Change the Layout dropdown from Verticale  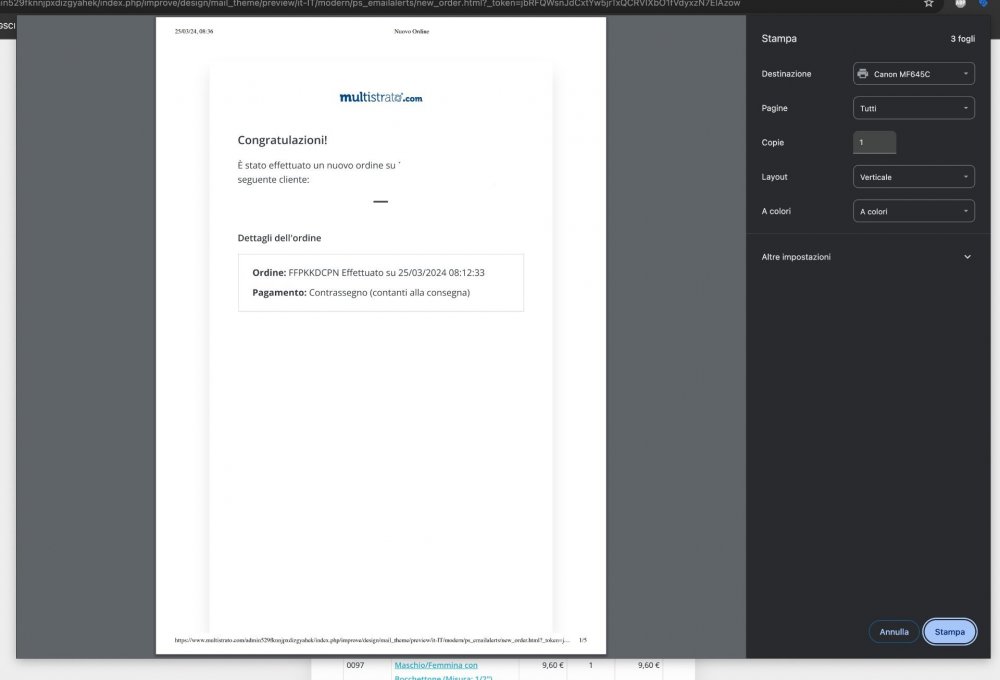[x=913, y=176]
